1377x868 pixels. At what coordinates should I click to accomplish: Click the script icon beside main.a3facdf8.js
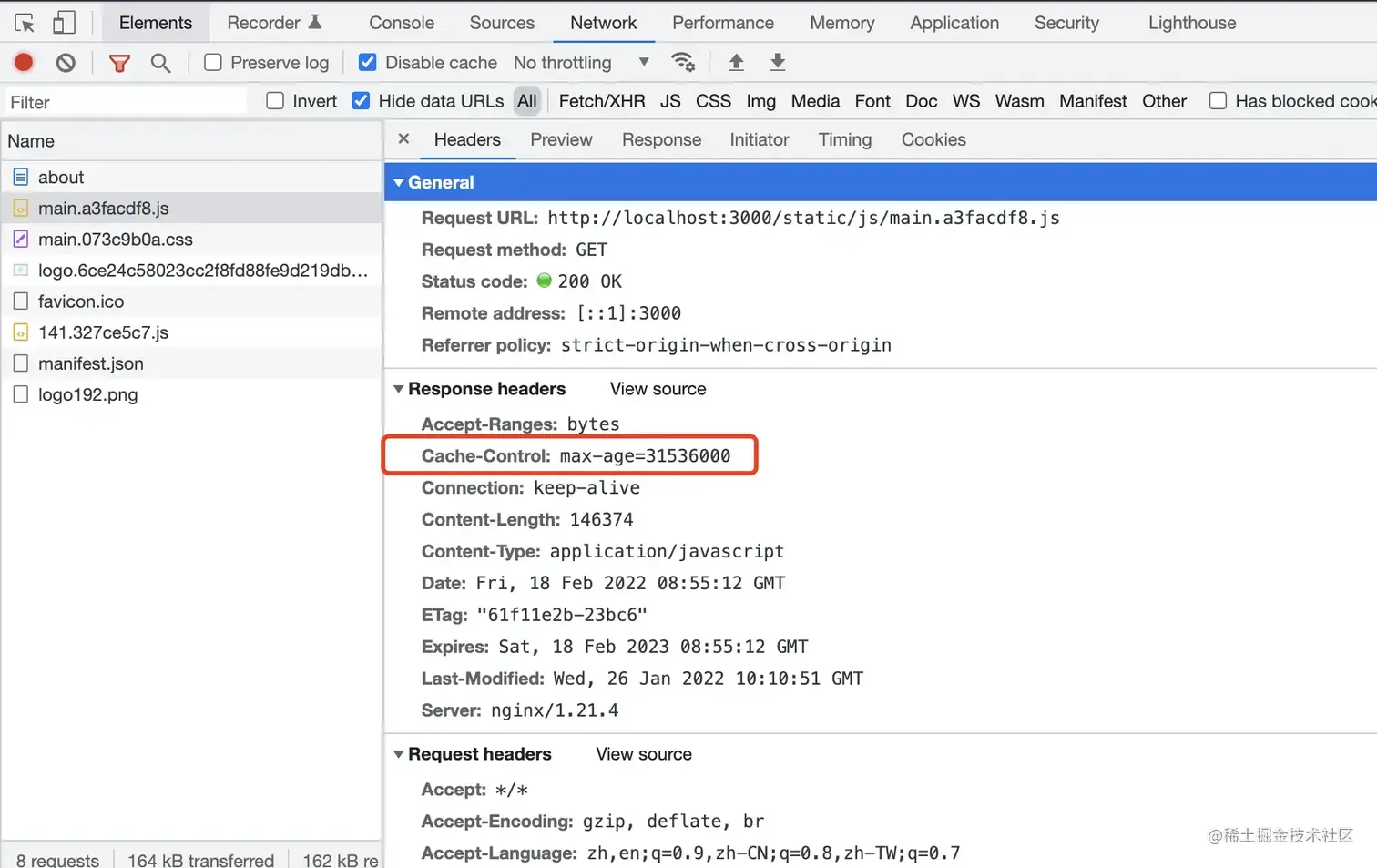21,208
